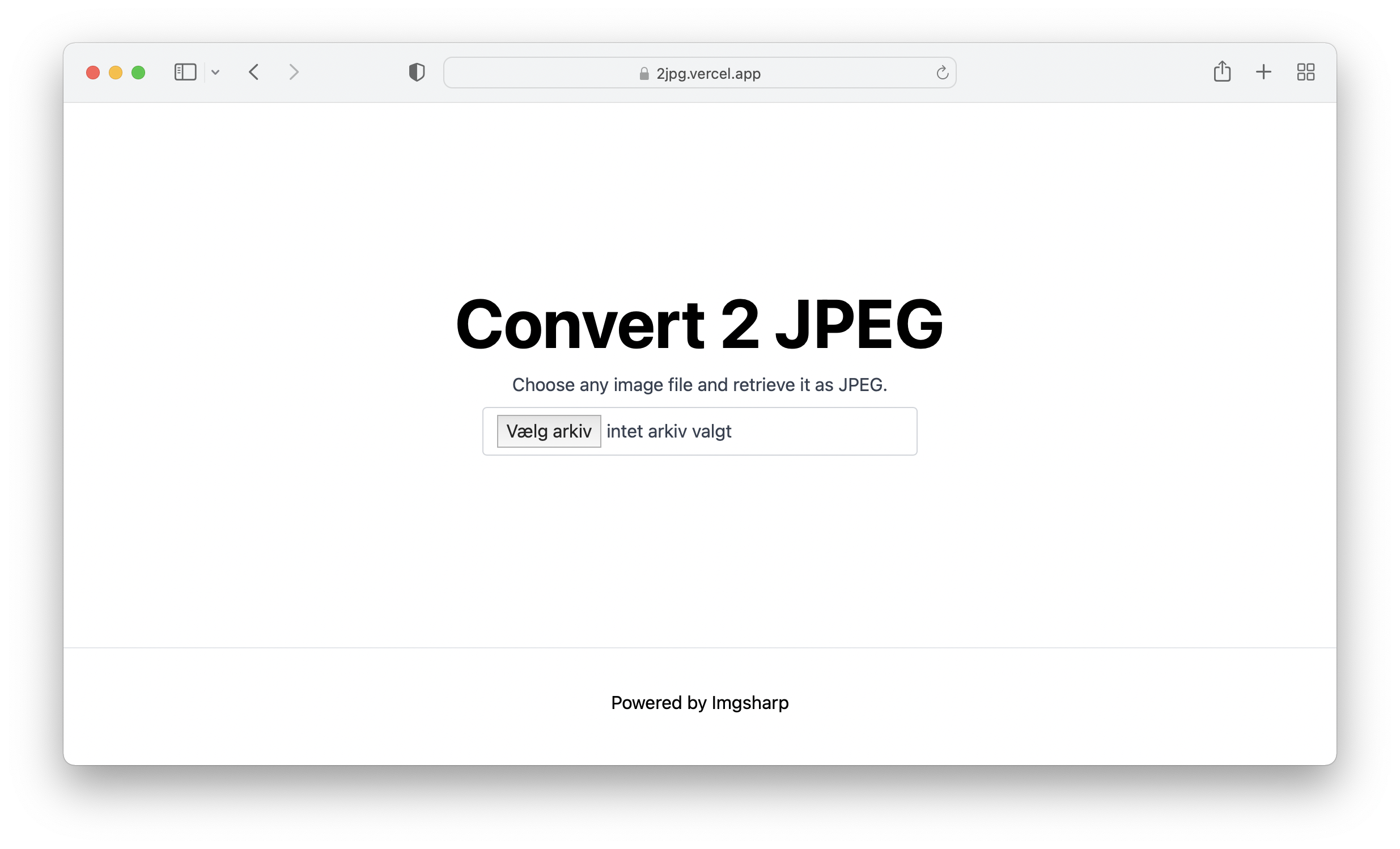Go forward with the forward arrow
This screenshot has height=849, width=1400.
click(294, 72)
